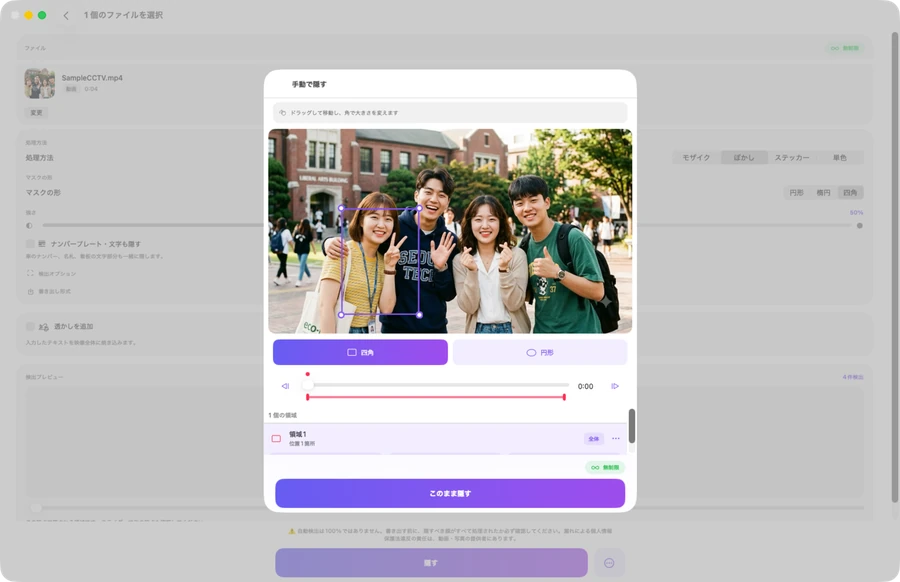The image size is (900, 582).
Task: Pick the 円形 region button in dialog
Action: tap(540, 352)
